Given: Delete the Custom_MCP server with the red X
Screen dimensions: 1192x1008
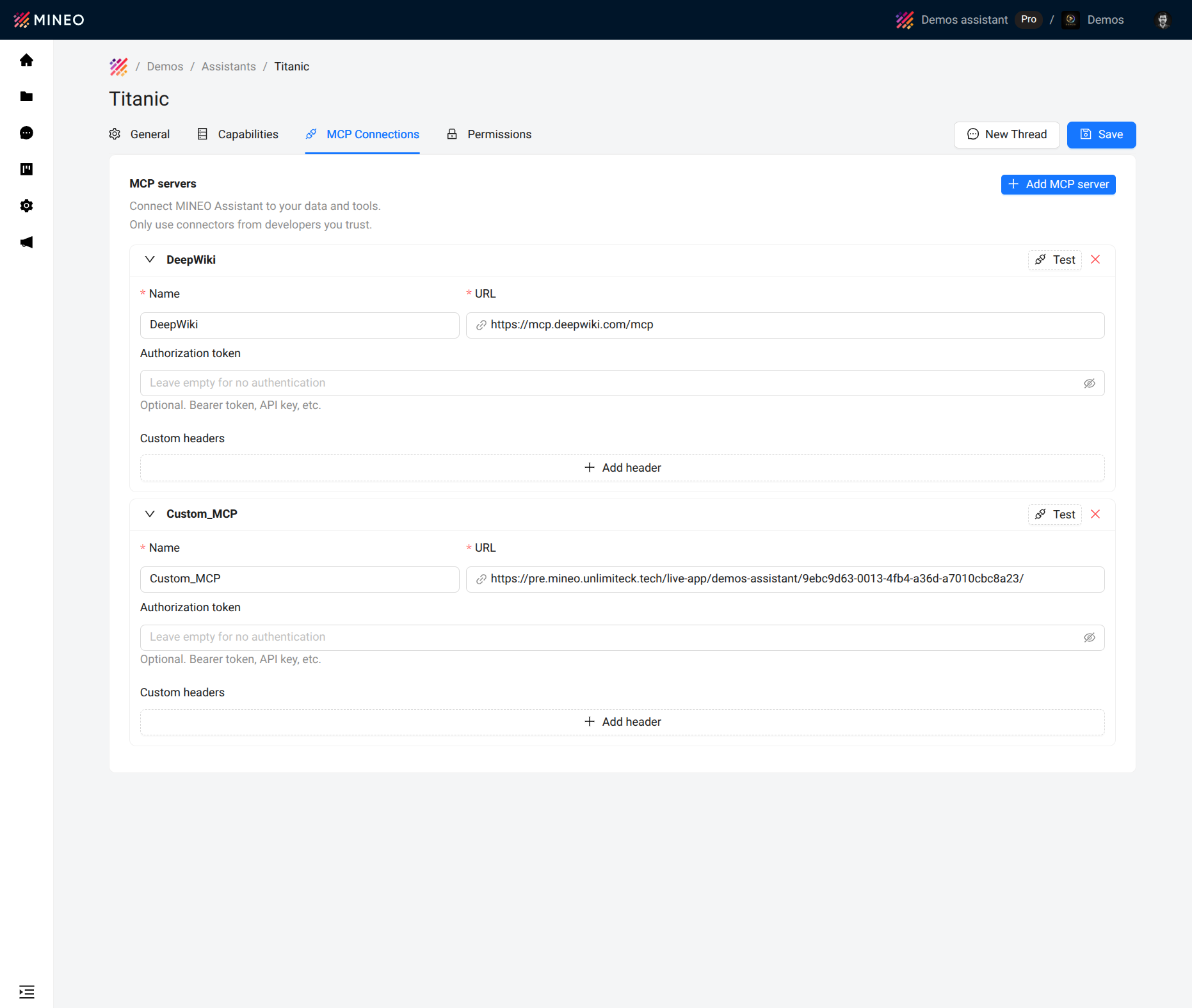Looking at the screenshot, I should pyautogui.click(x=1095, y=514).
